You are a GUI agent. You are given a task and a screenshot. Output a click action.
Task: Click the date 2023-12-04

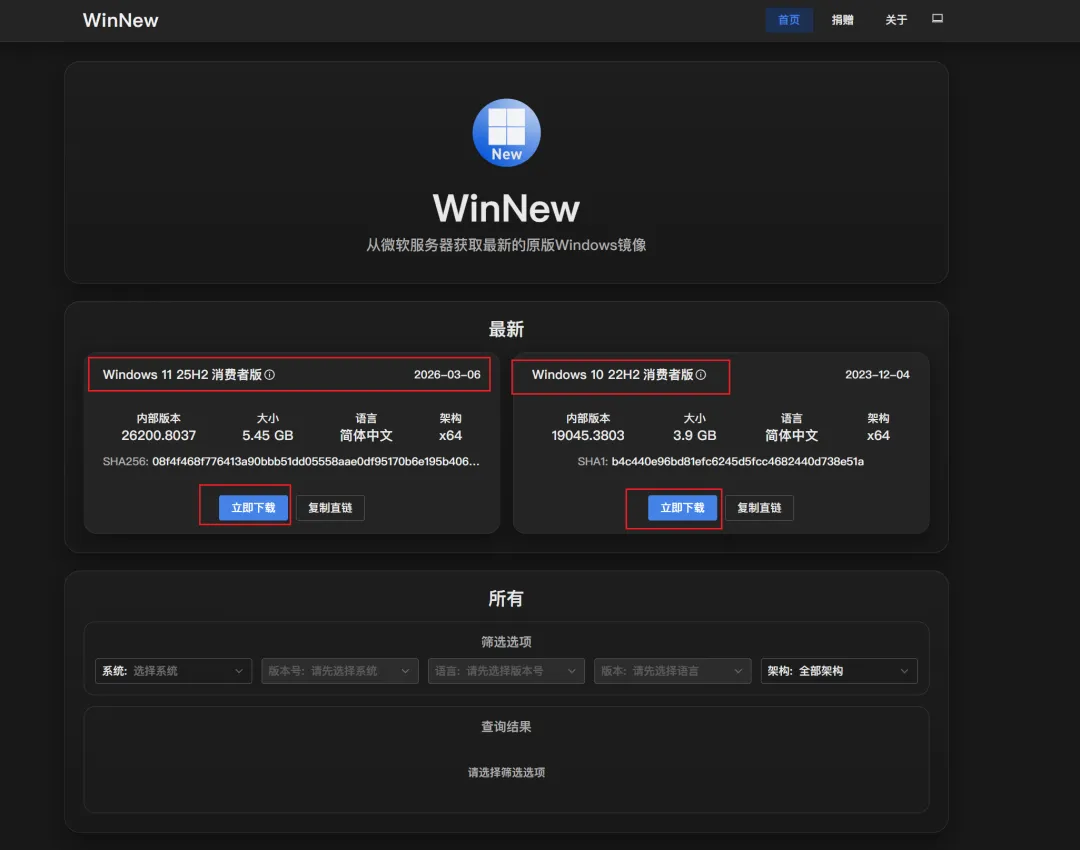[877, 375]
